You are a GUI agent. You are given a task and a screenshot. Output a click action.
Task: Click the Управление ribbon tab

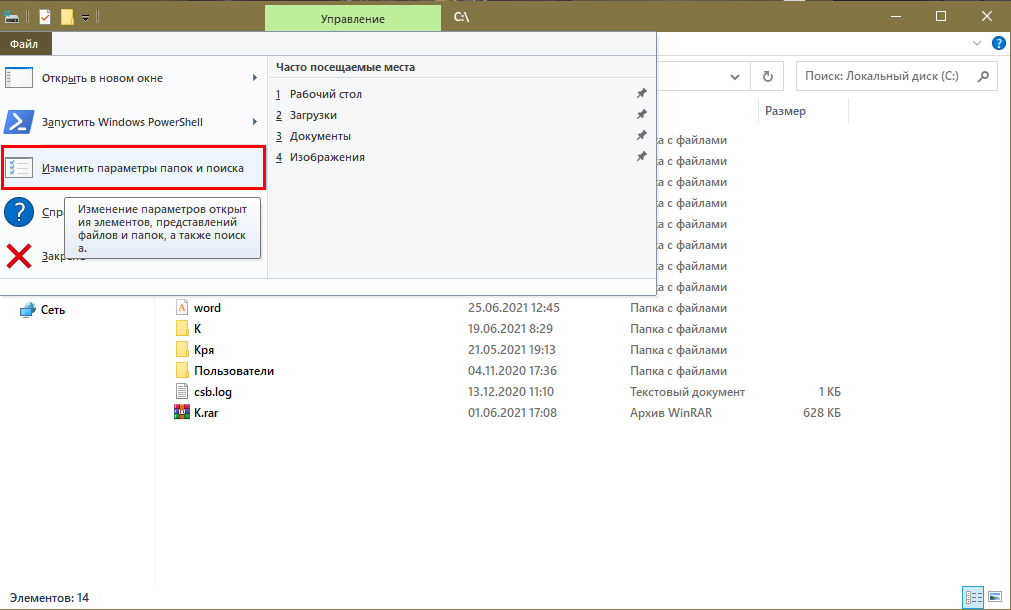[x=353, y=19]
